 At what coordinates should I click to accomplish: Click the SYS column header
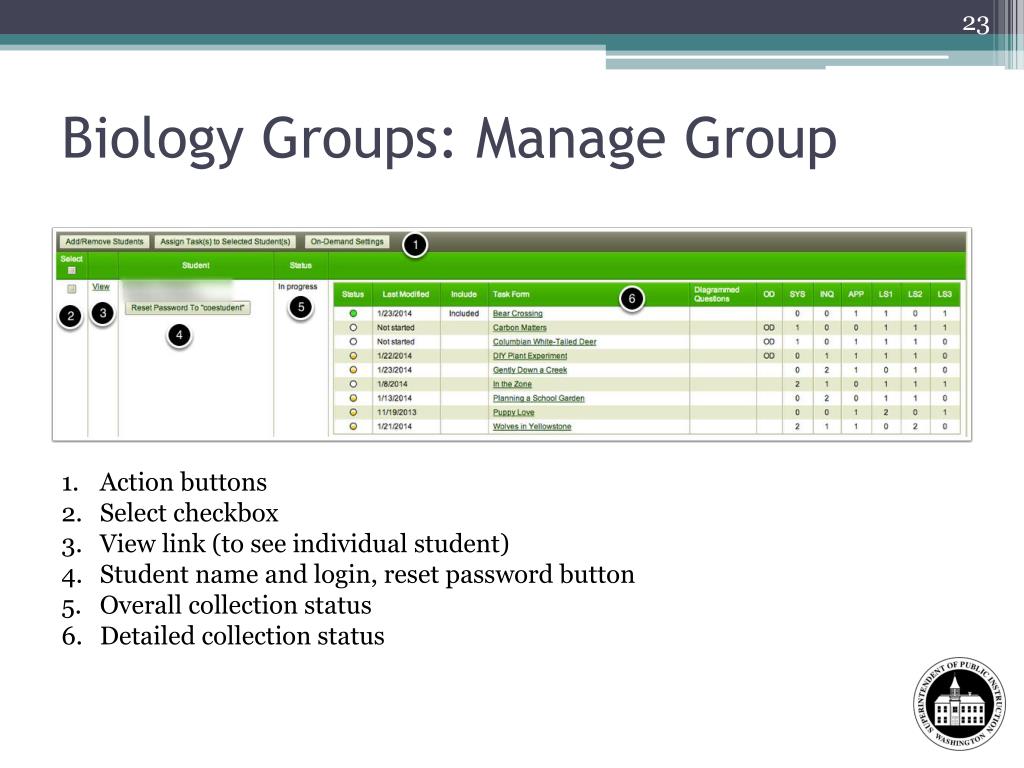(x=797, y=295)
